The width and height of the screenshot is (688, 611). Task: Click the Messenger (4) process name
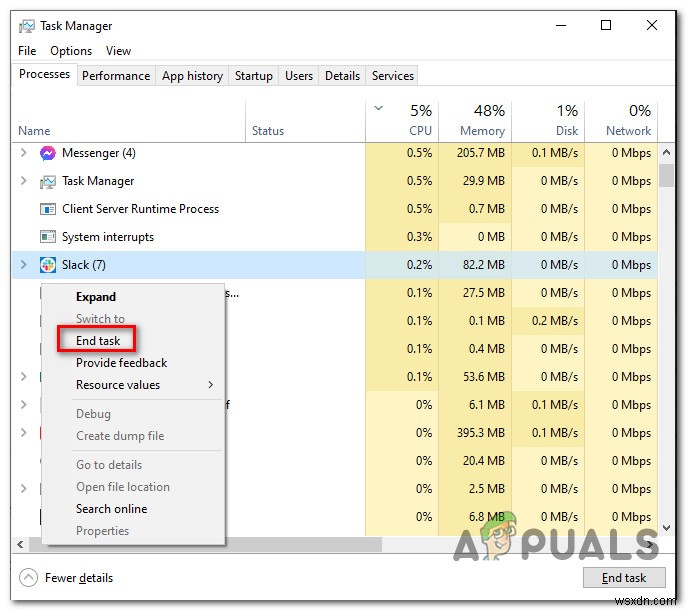pyautogui.click(x=99, y=153)
